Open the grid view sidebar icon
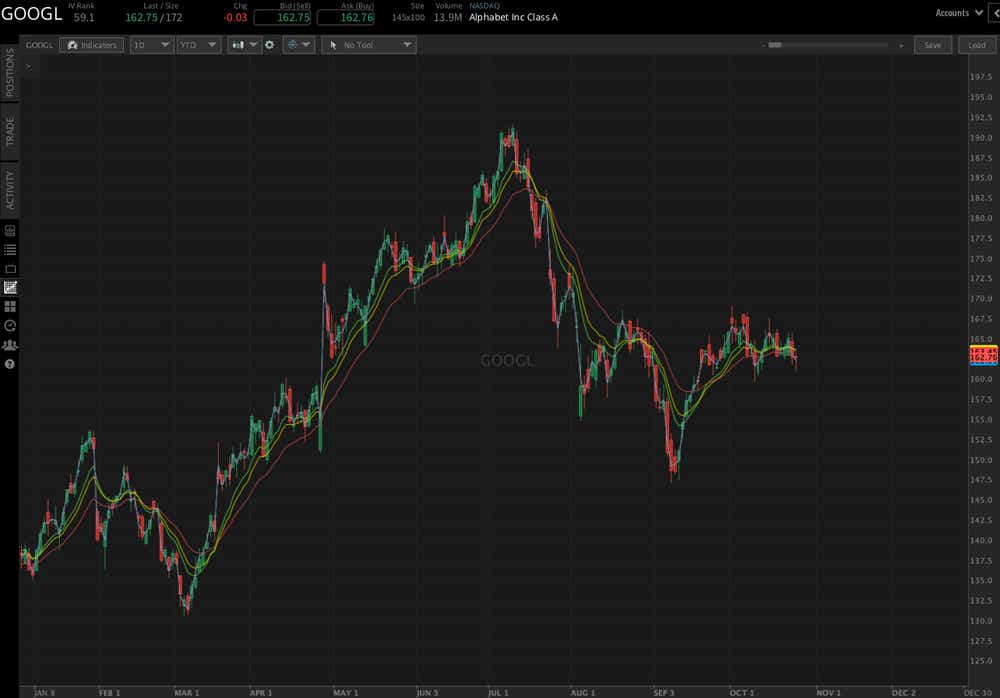This screenshot has width=1000, height=698. coord(10,307)
